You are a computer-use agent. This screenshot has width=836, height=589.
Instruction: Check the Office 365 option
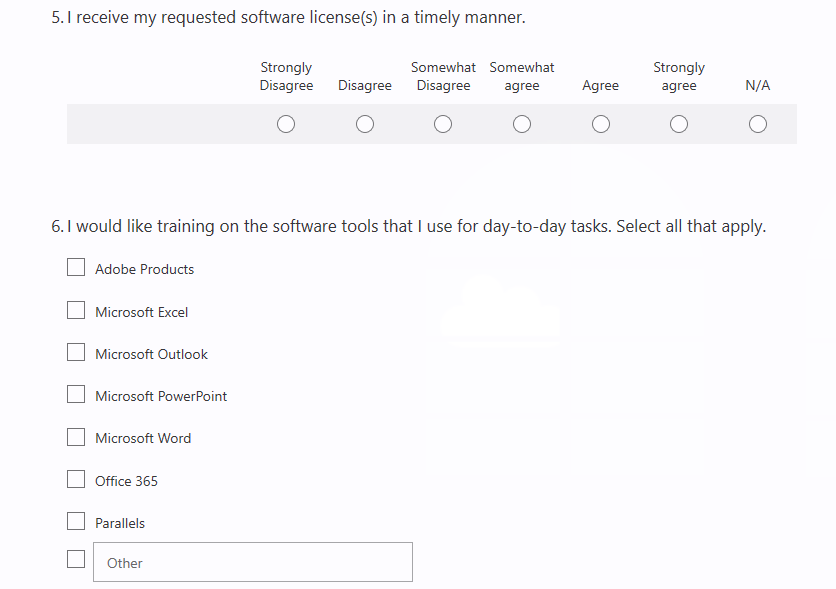76,479
